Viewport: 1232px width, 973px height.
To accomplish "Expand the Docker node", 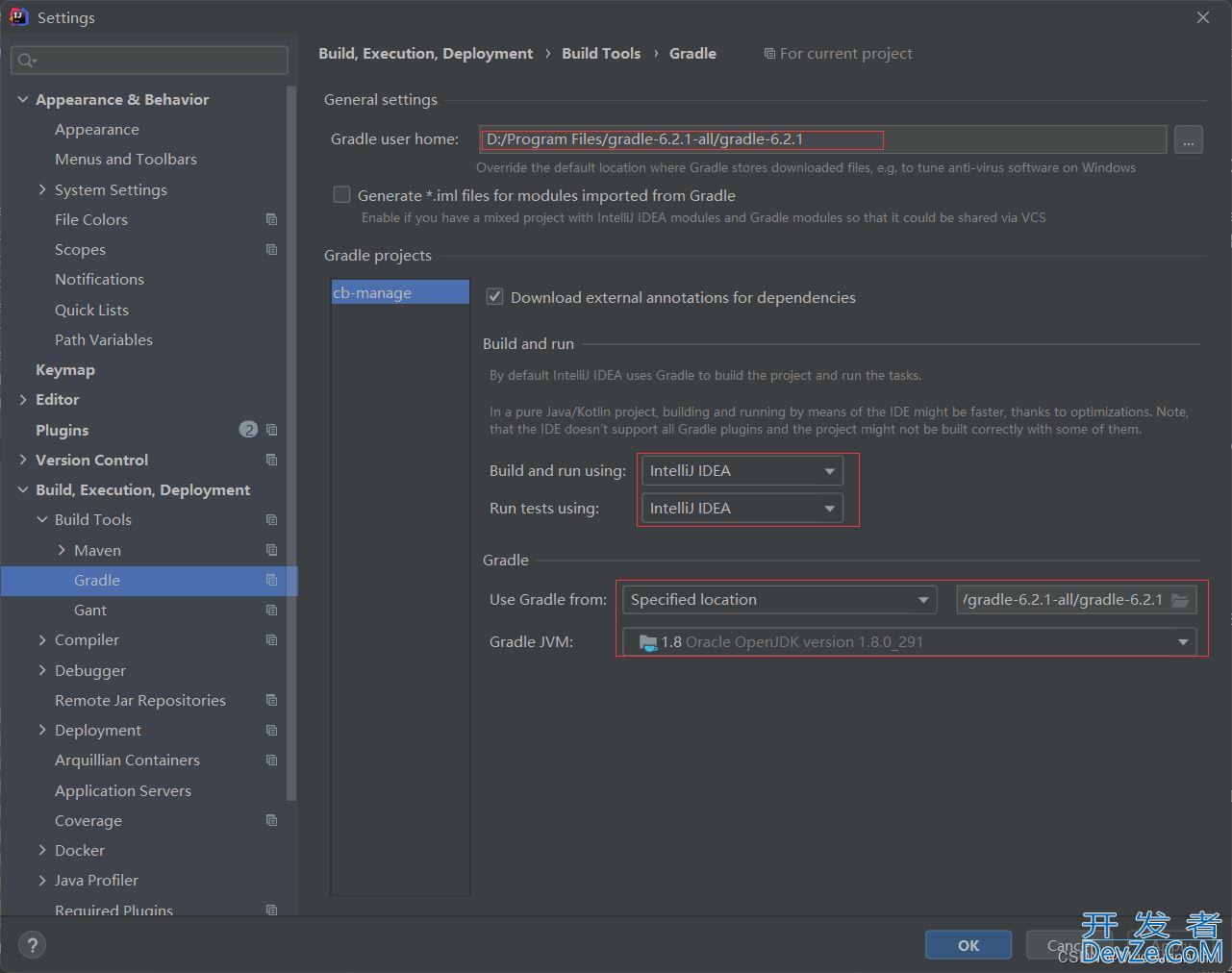I will pyautogui.click(x=42, y=850).
